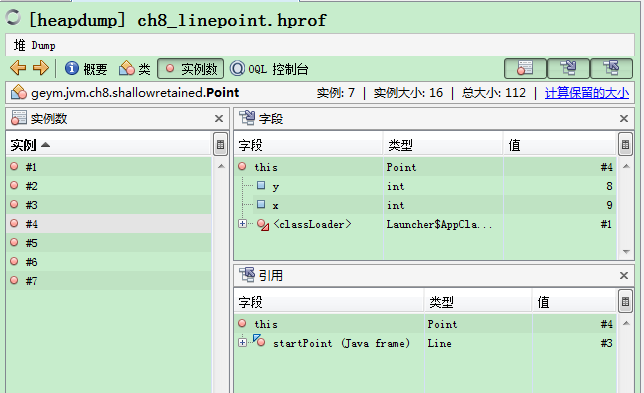This screenshot has height=393, width=644.
Task: Toggle the 实例数 instances view button
Action: [x=191, y=69]
